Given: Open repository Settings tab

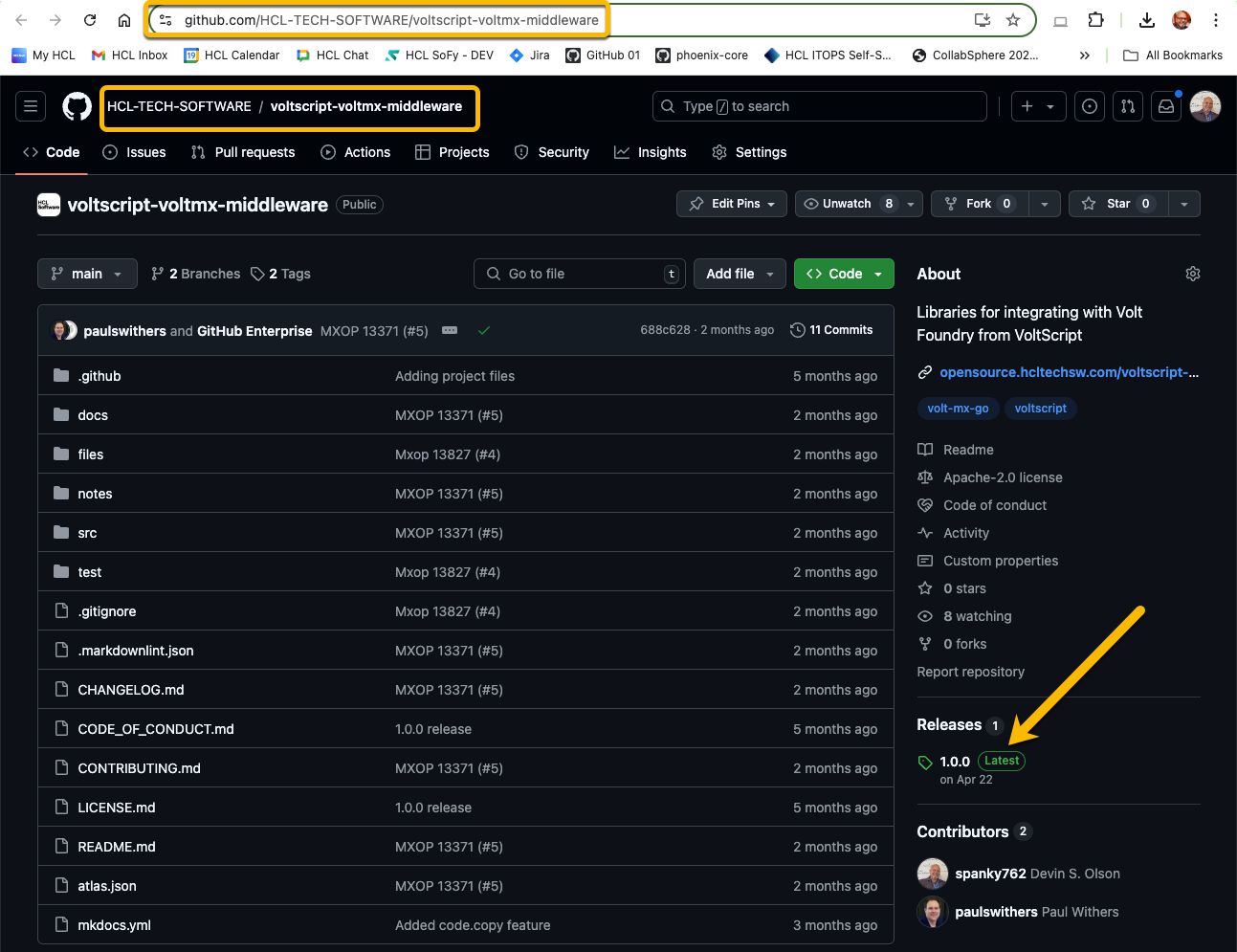Looking at the screenshot, I should (750, 152).
